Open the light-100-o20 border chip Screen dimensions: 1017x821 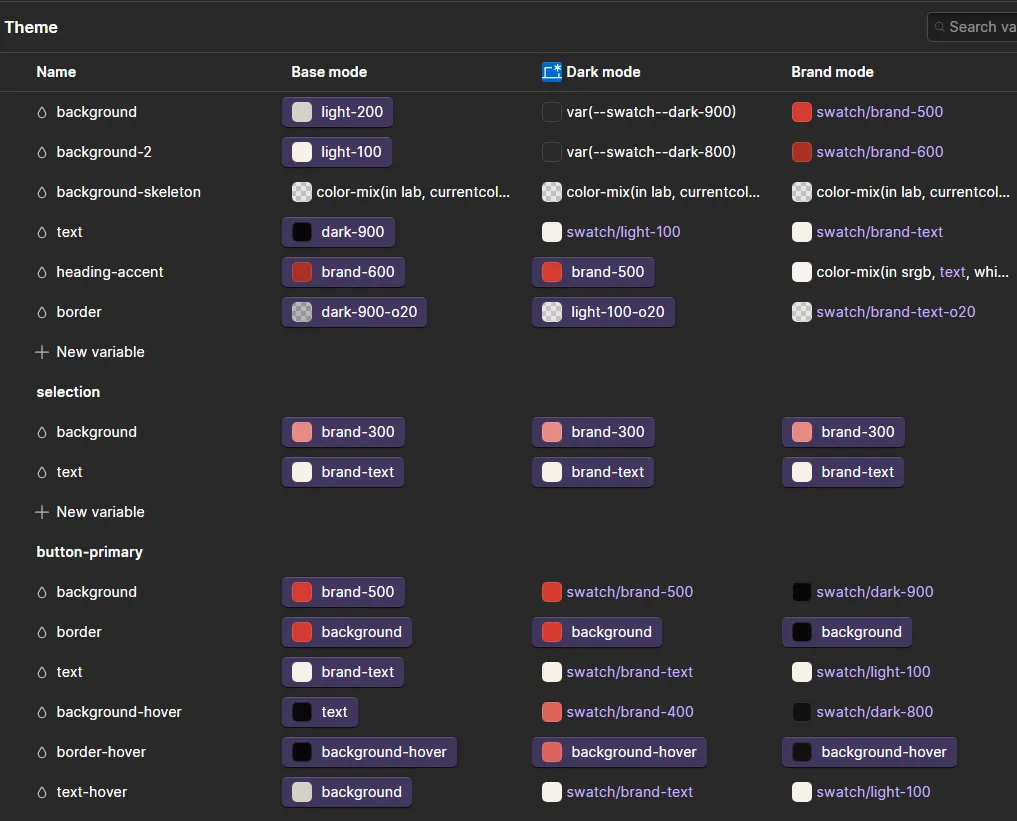[603, 313]
